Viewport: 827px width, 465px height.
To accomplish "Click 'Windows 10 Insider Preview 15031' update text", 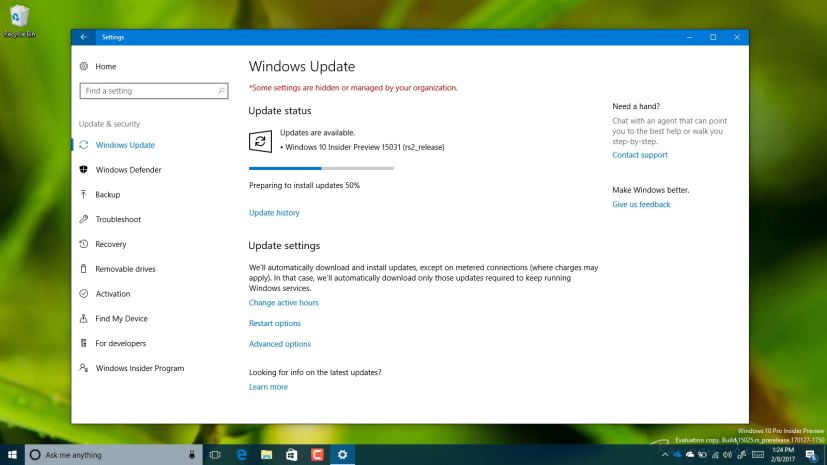I will click(365, 147).
